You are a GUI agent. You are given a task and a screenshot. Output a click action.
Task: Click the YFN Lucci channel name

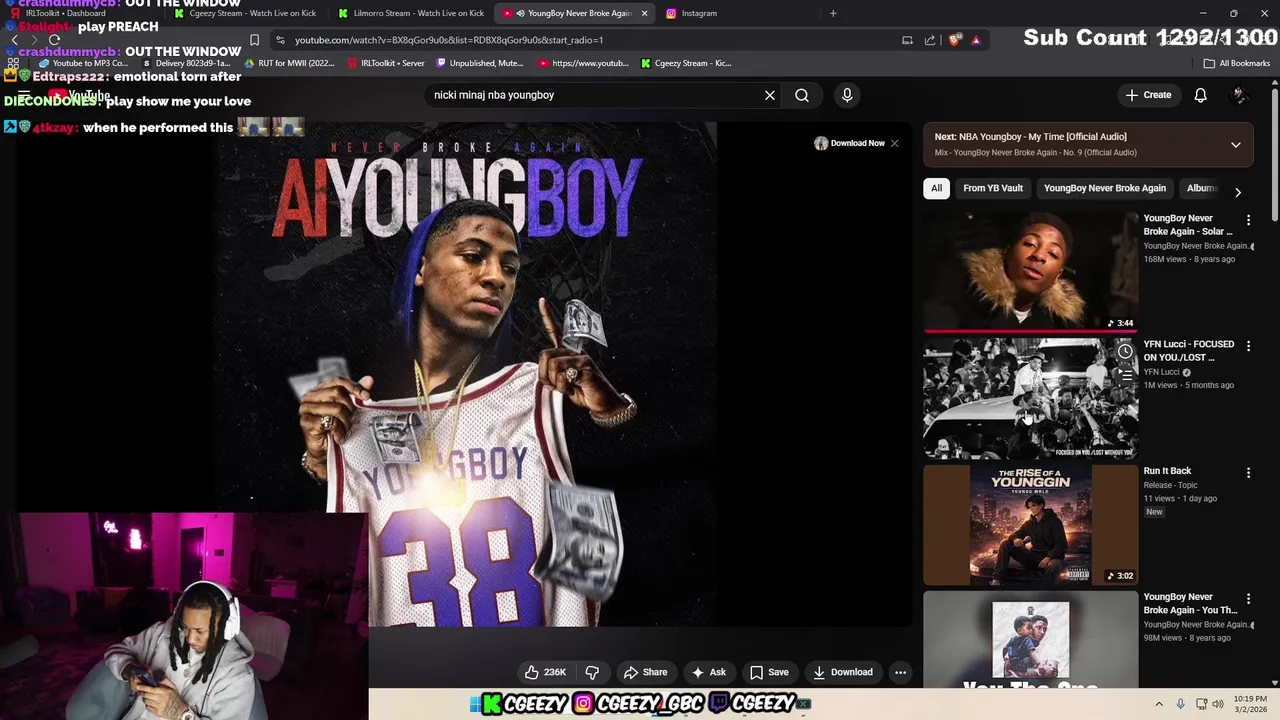point(1161,372)
